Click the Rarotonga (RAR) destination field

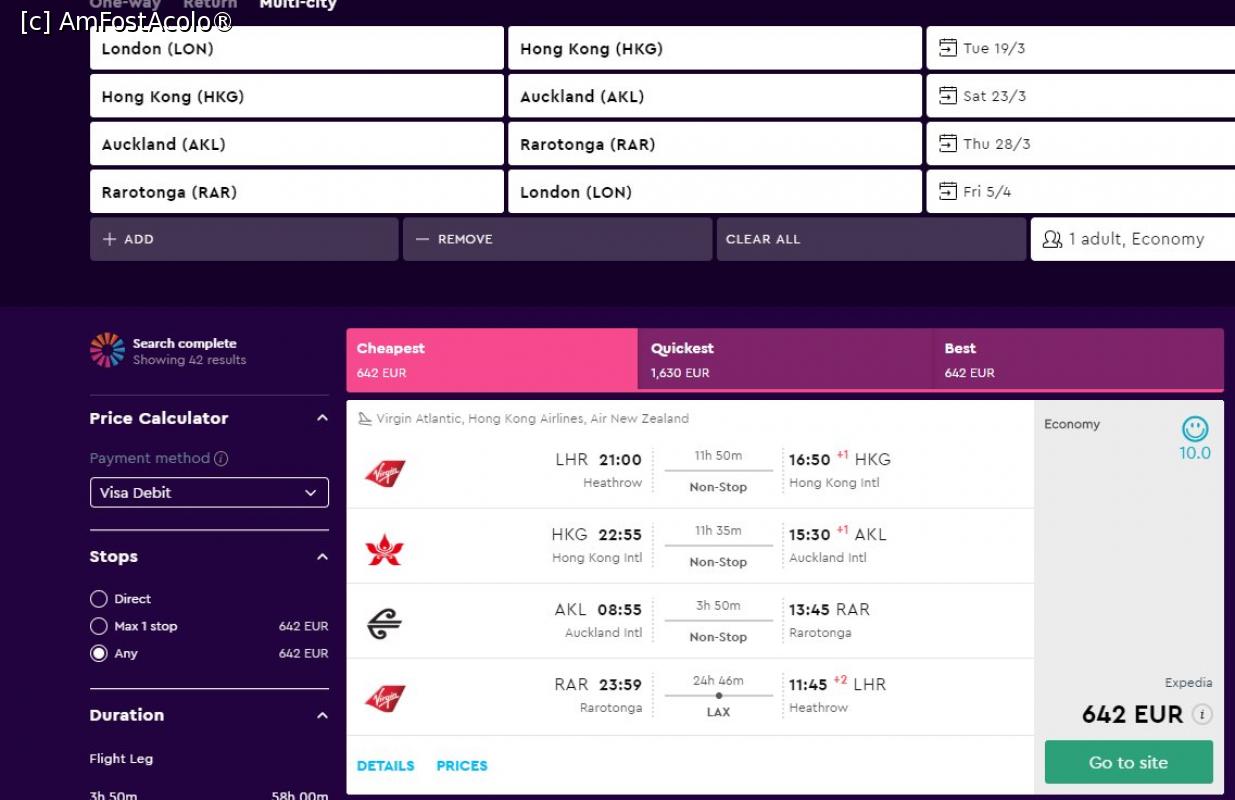tap(714, 144)
